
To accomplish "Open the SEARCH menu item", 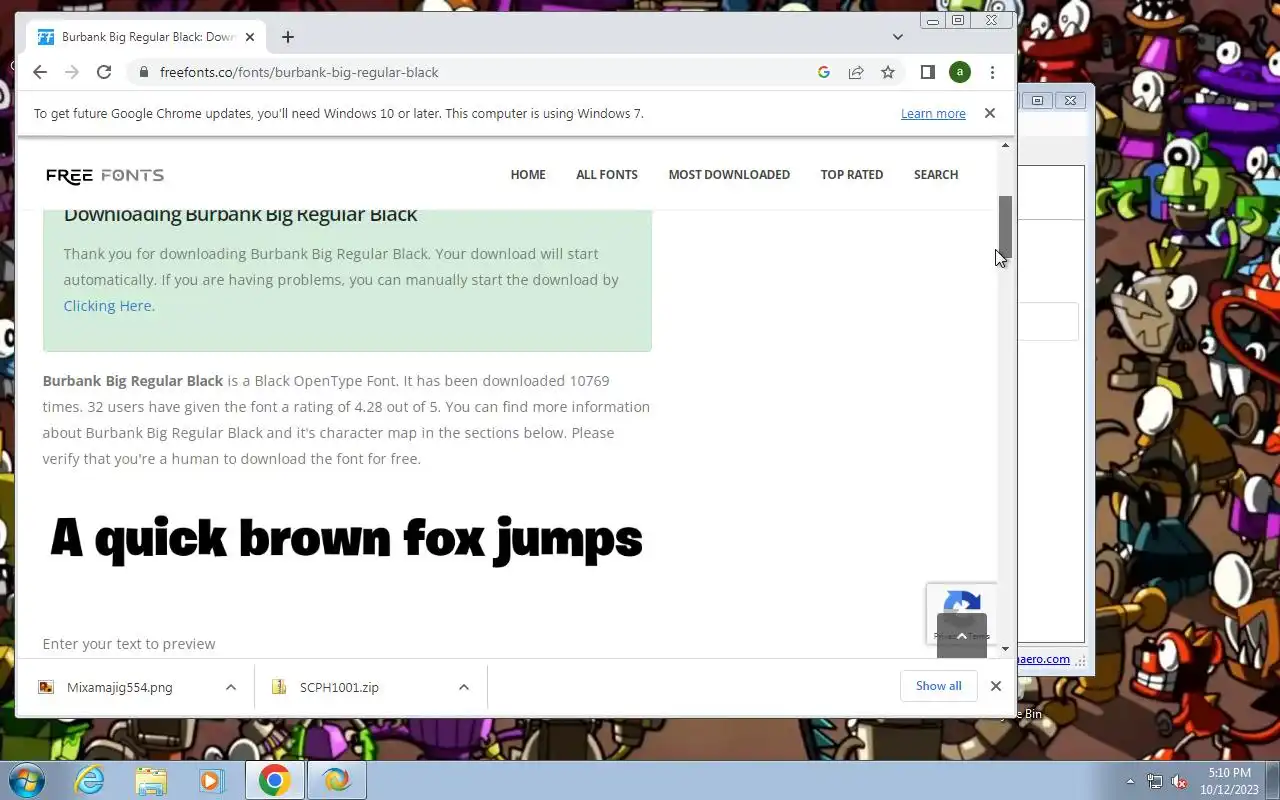I will [936, 174].
